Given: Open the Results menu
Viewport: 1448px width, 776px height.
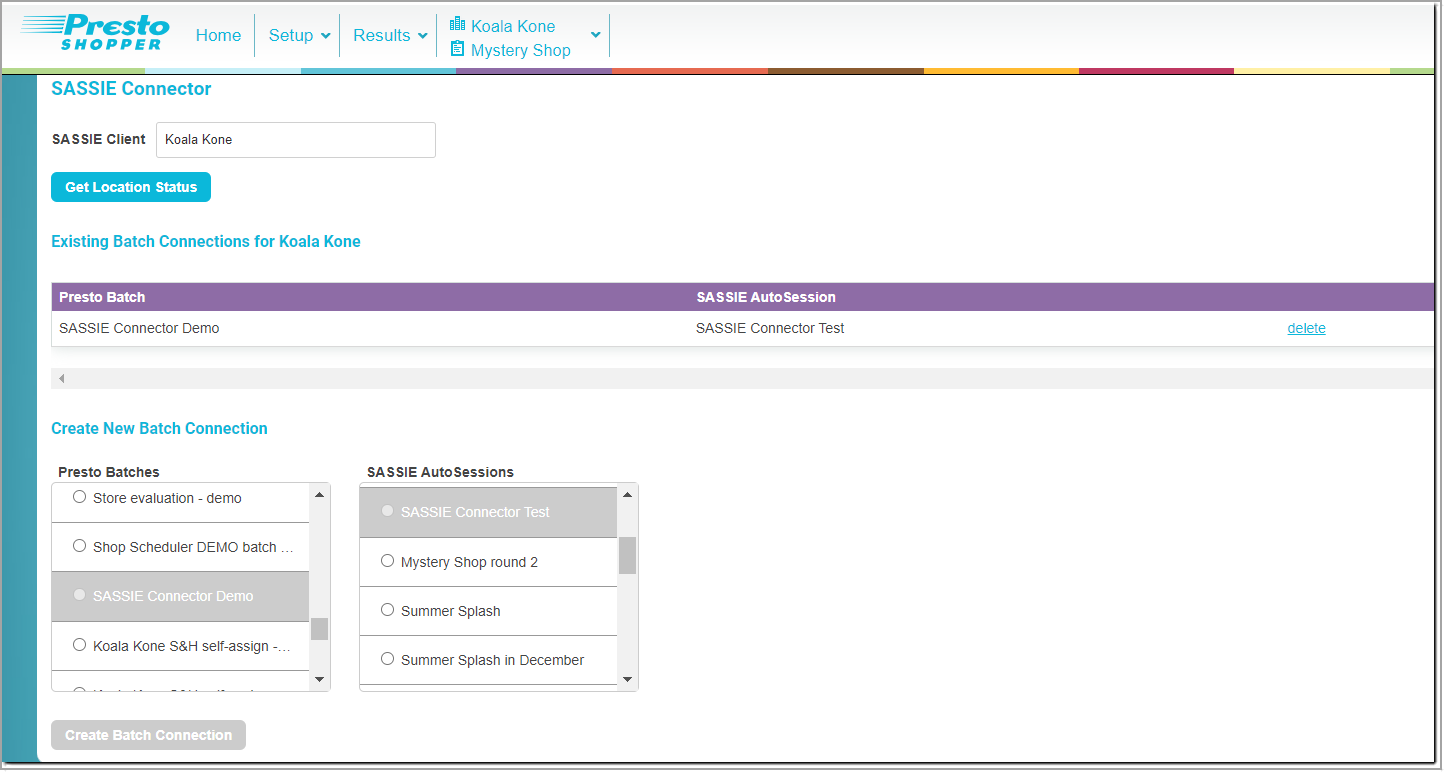Looking at the screenshot, I should 382,35.
